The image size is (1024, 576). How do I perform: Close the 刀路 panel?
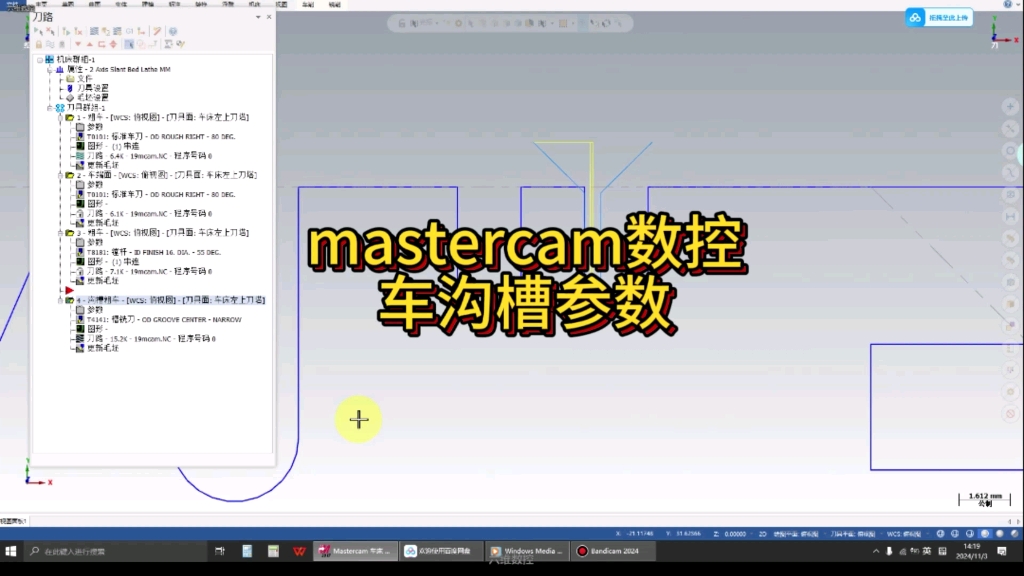coord(269,17)
